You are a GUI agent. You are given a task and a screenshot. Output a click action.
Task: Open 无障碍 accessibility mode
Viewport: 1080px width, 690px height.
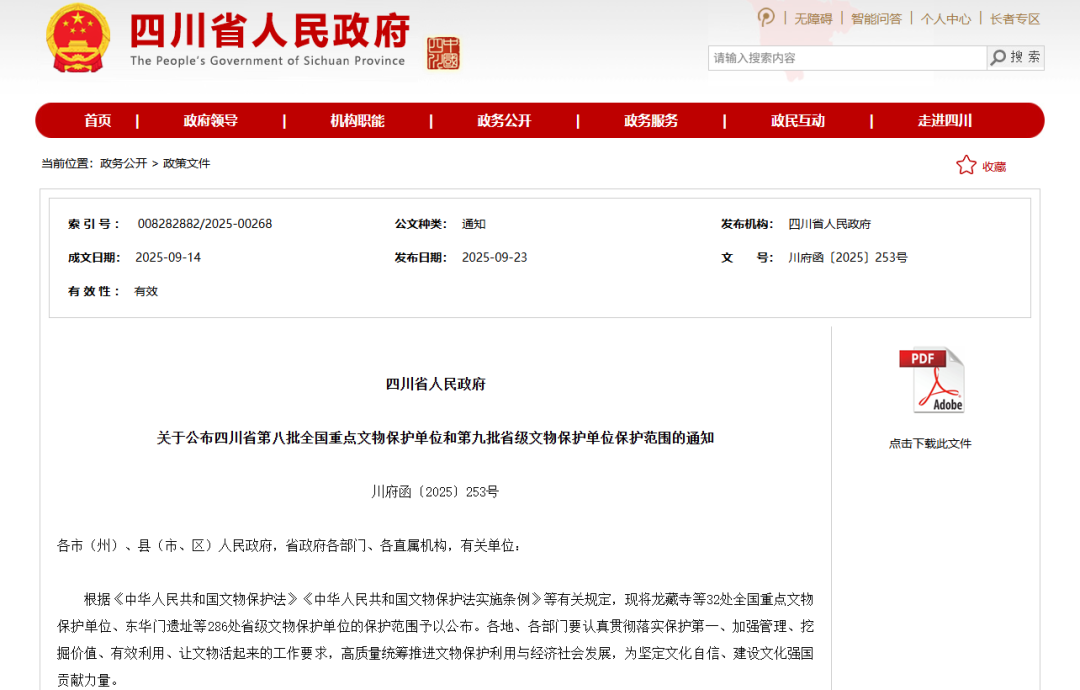click(813, 18)
